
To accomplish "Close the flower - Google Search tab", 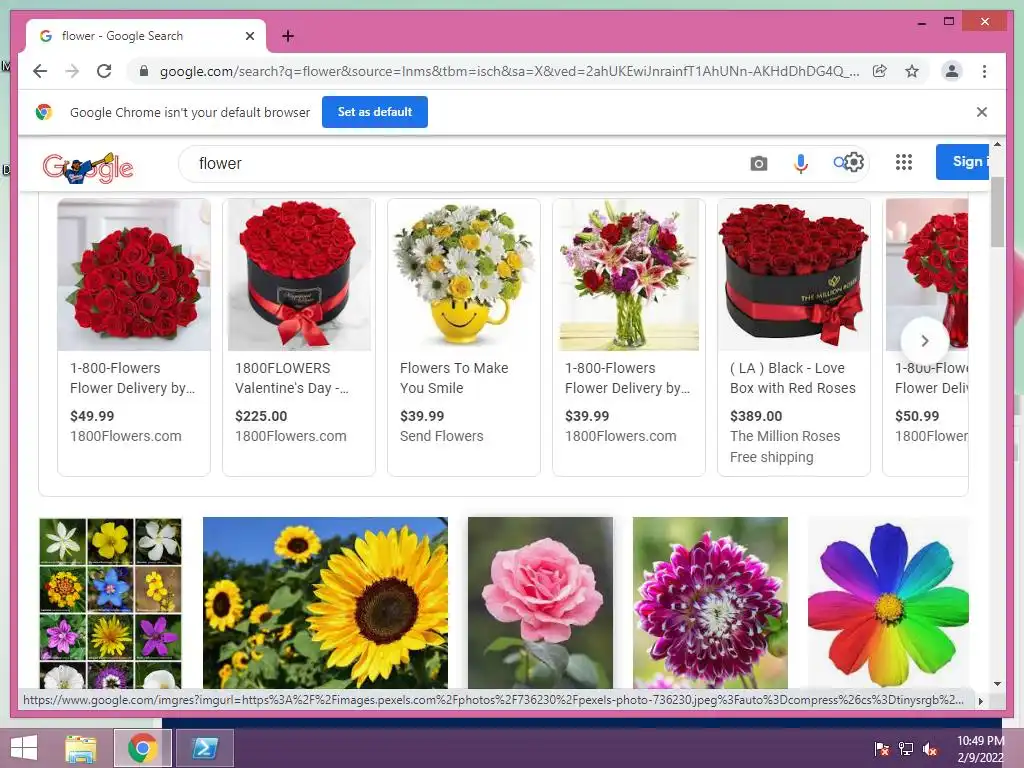I will pos(249,36).
